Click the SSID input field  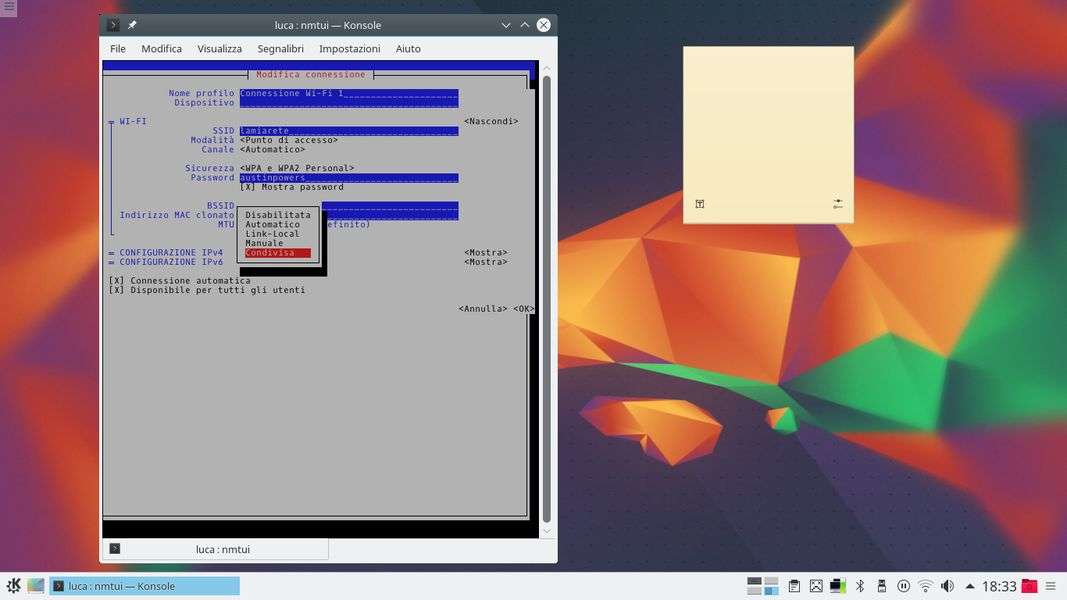348,131
